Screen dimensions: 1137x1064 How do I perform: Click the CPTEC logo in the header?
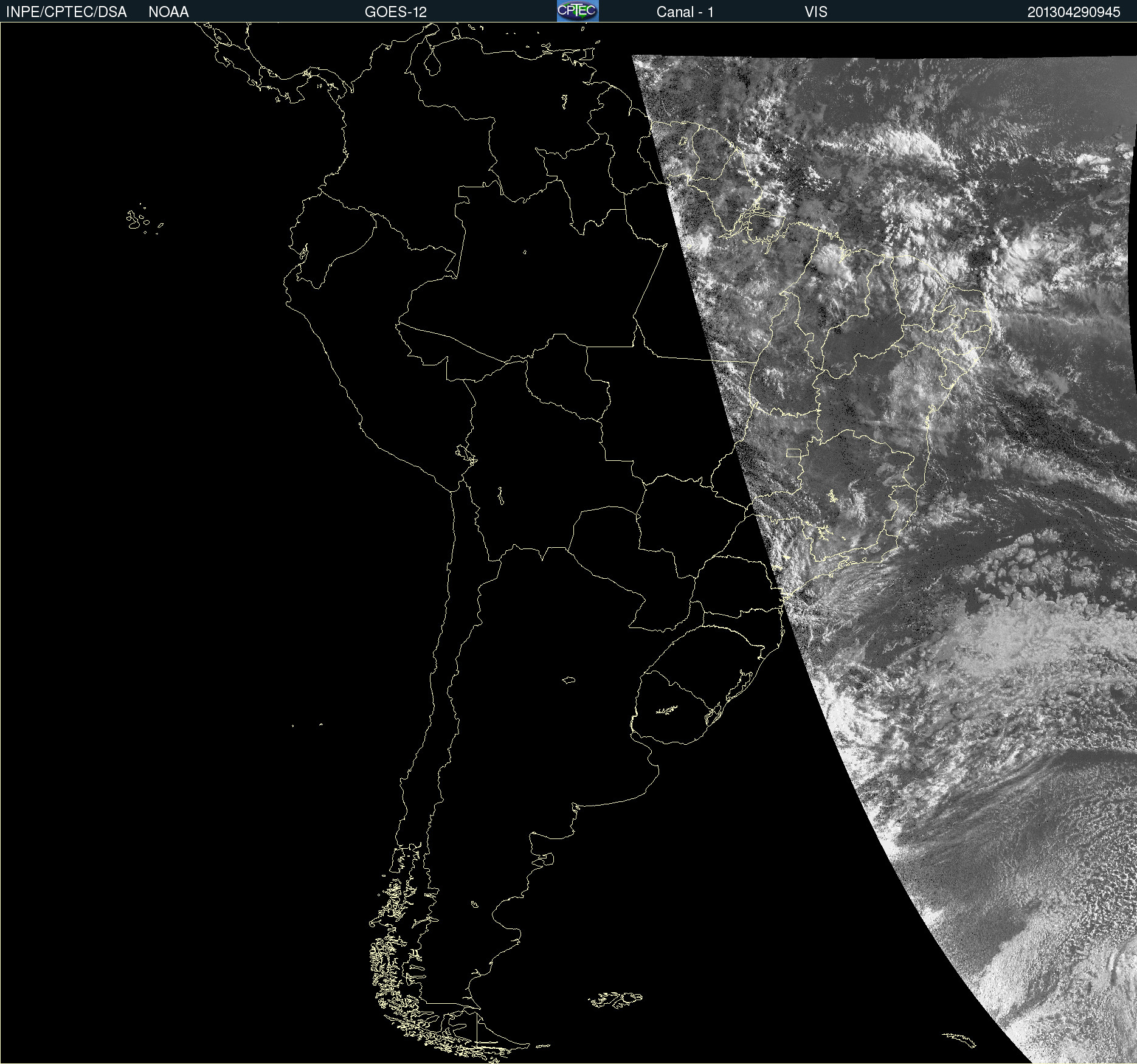coord(578,11)
